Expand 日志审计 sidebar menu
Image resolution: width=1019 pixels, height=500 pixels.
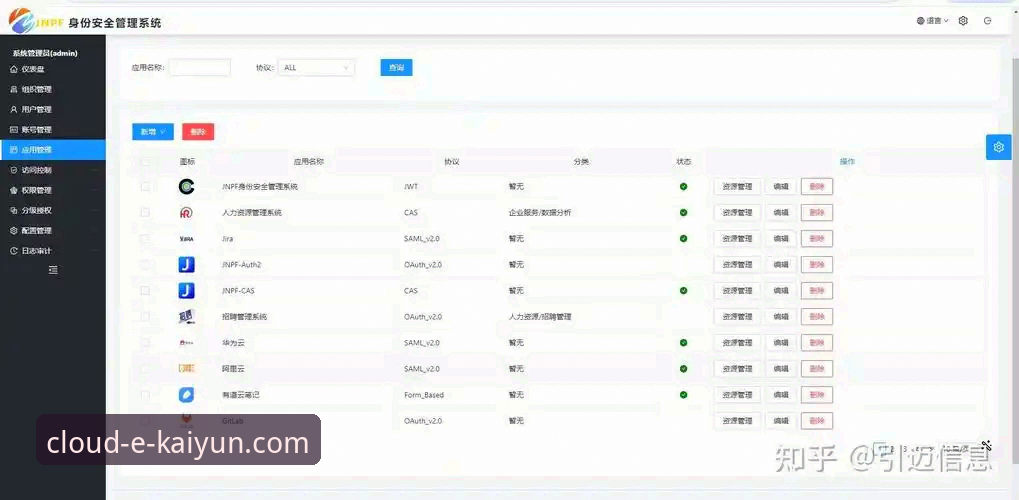[x=53, y=250]
